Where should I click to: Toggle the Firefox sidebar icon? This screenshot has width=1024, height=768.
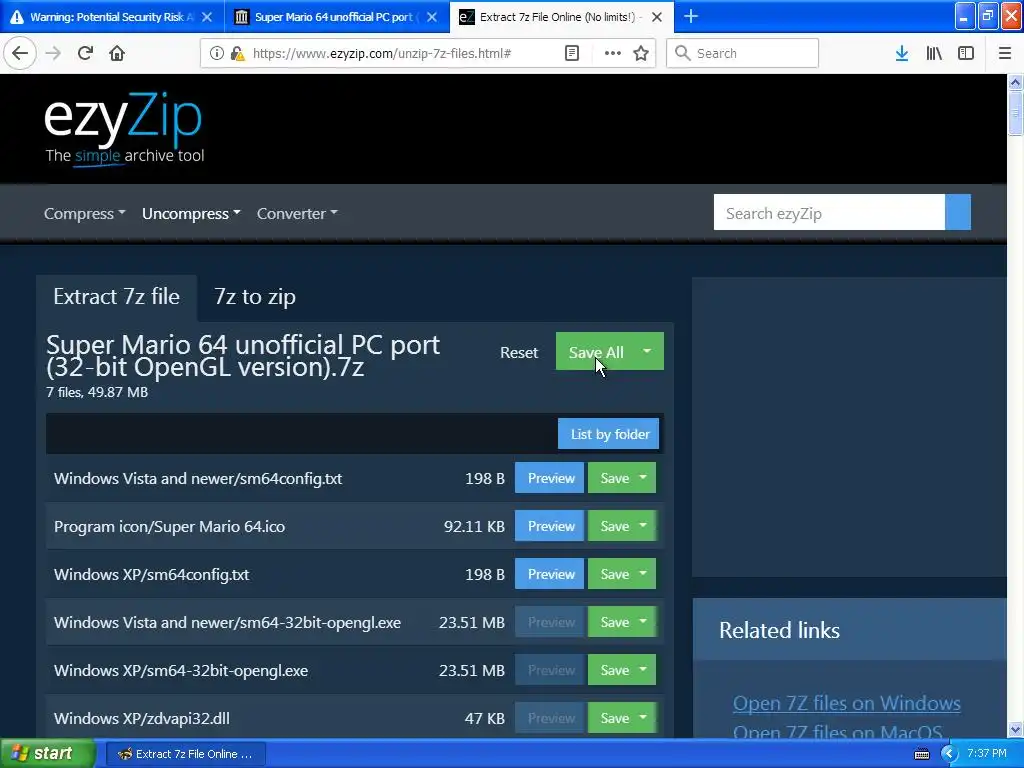(966, 53)
